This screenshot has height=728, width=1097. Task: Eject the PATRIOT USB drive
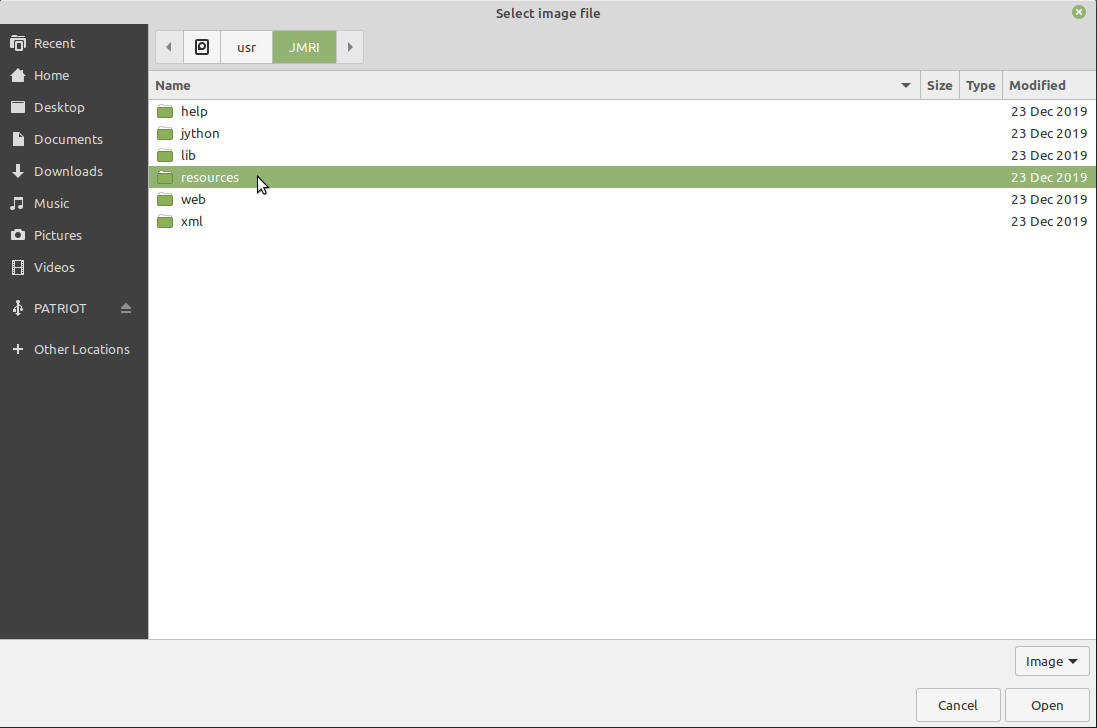[x=126, y=309]
